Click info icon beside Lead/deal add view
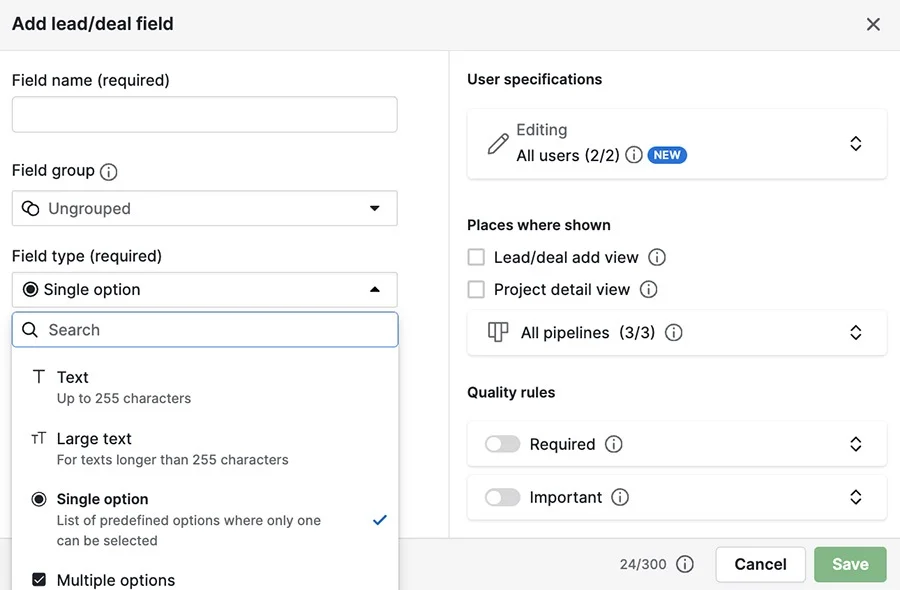The image size is (900, 590). [x=657, y=257]
